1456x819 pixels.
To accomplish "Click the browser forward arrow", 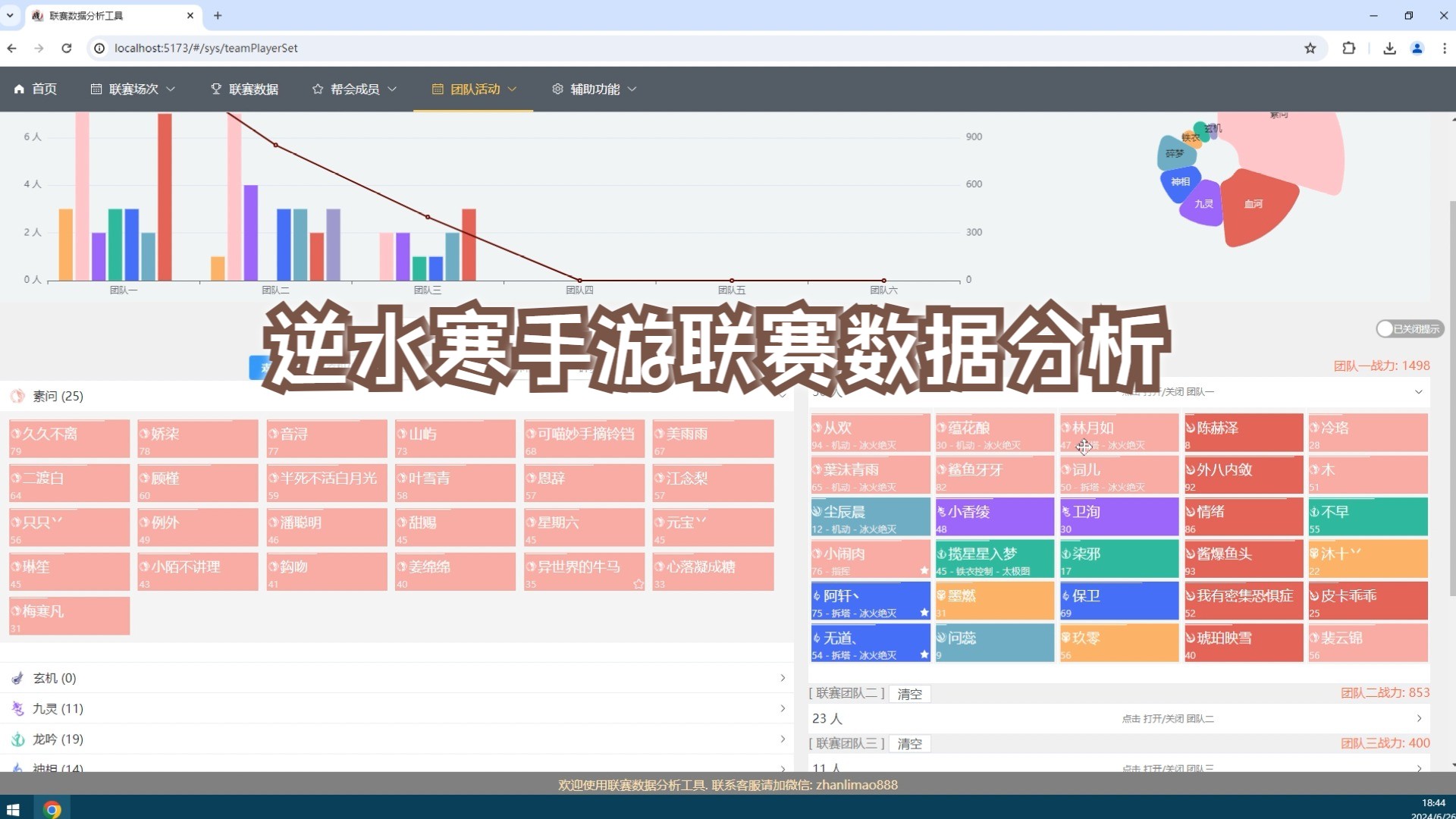I will pyautogui.click(x=39, y=48).
